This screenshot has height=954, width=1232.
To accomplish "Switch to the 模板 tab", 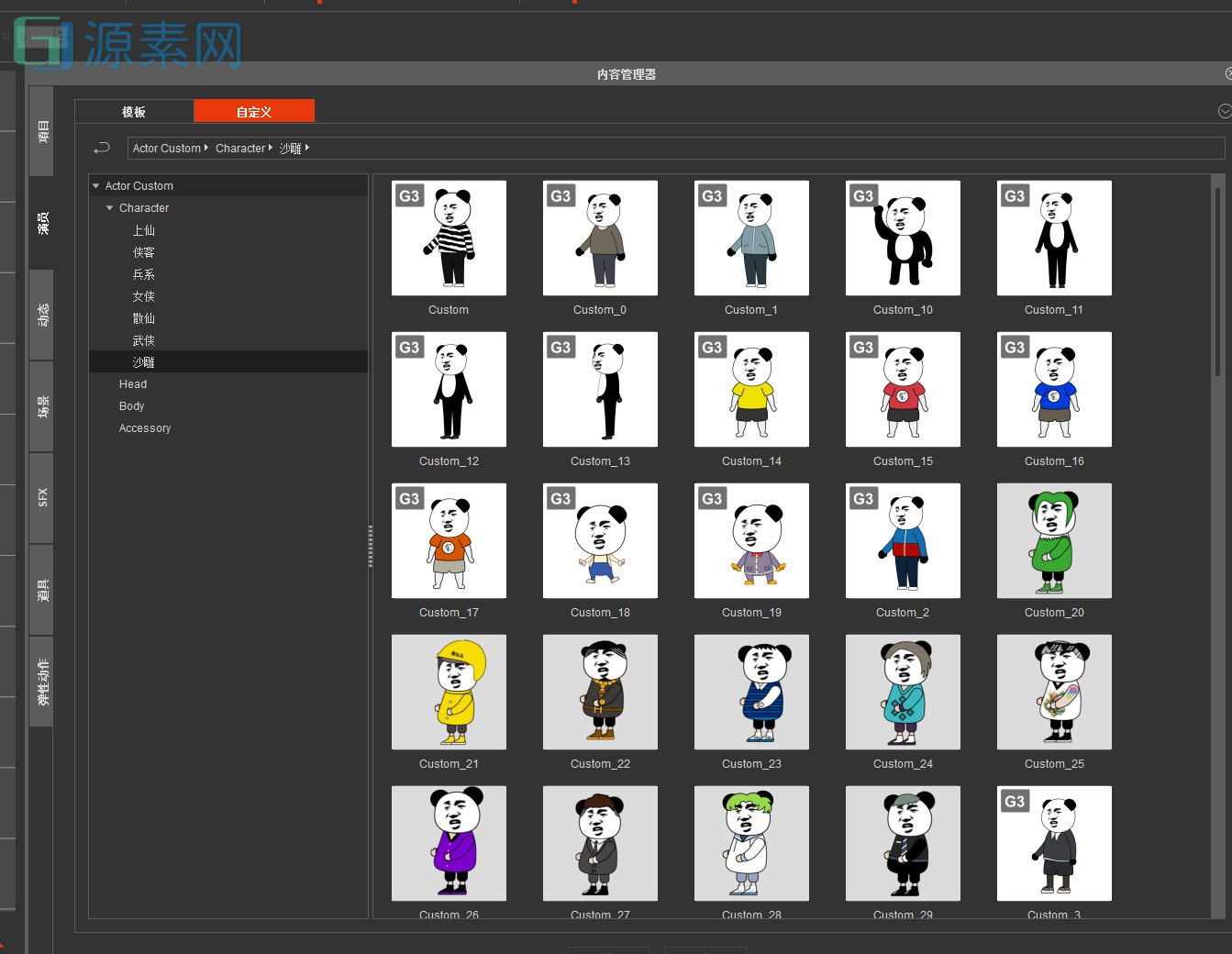I will point(134,112).
